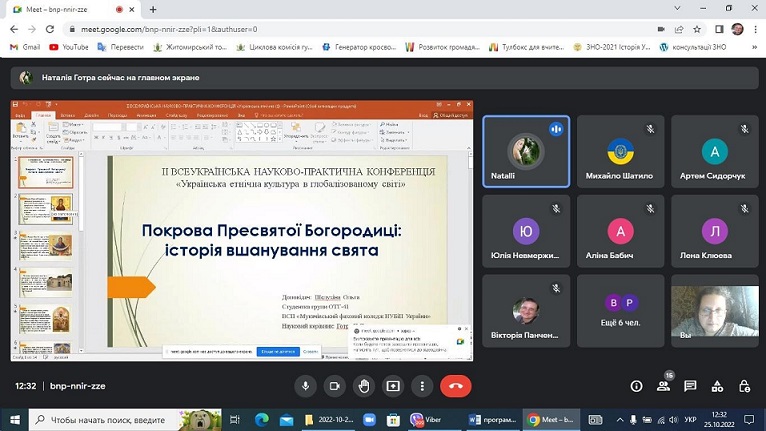Open the YouTube bookmark

click(69, 47)
